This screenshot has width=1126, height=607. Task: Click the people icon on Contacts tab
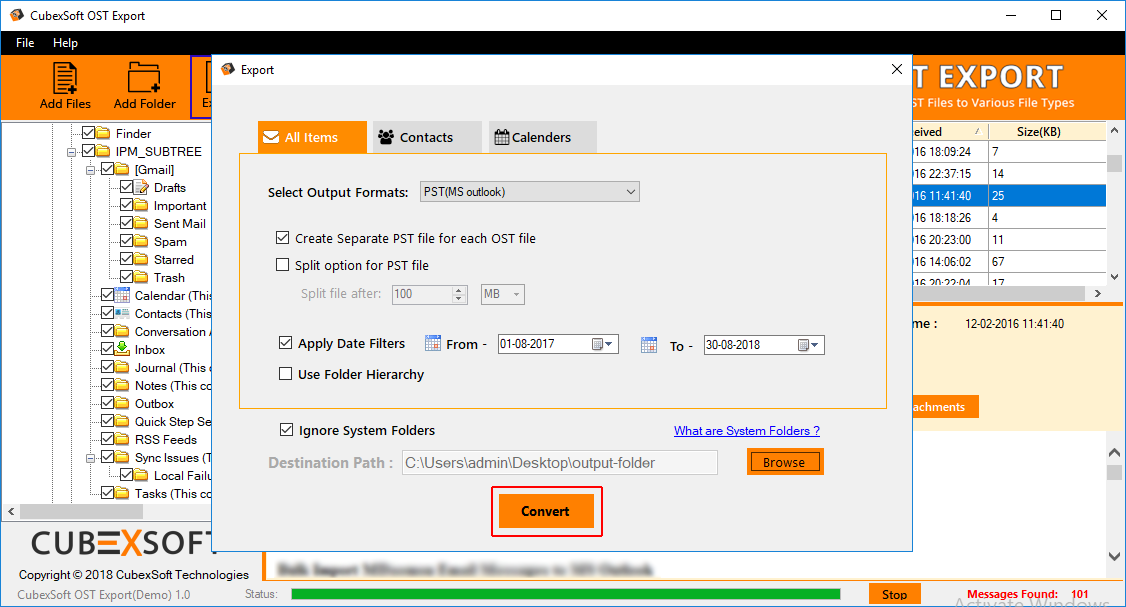click(x=386, y=137)
